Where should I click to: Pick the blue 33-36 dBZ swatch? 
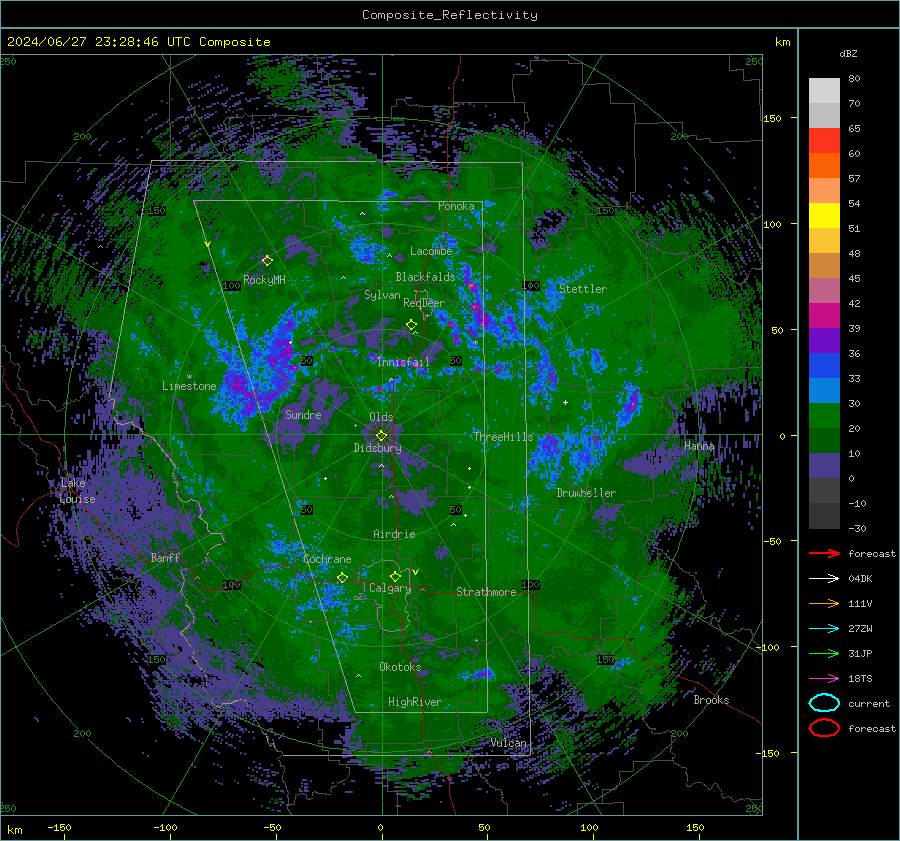point(824,366)
